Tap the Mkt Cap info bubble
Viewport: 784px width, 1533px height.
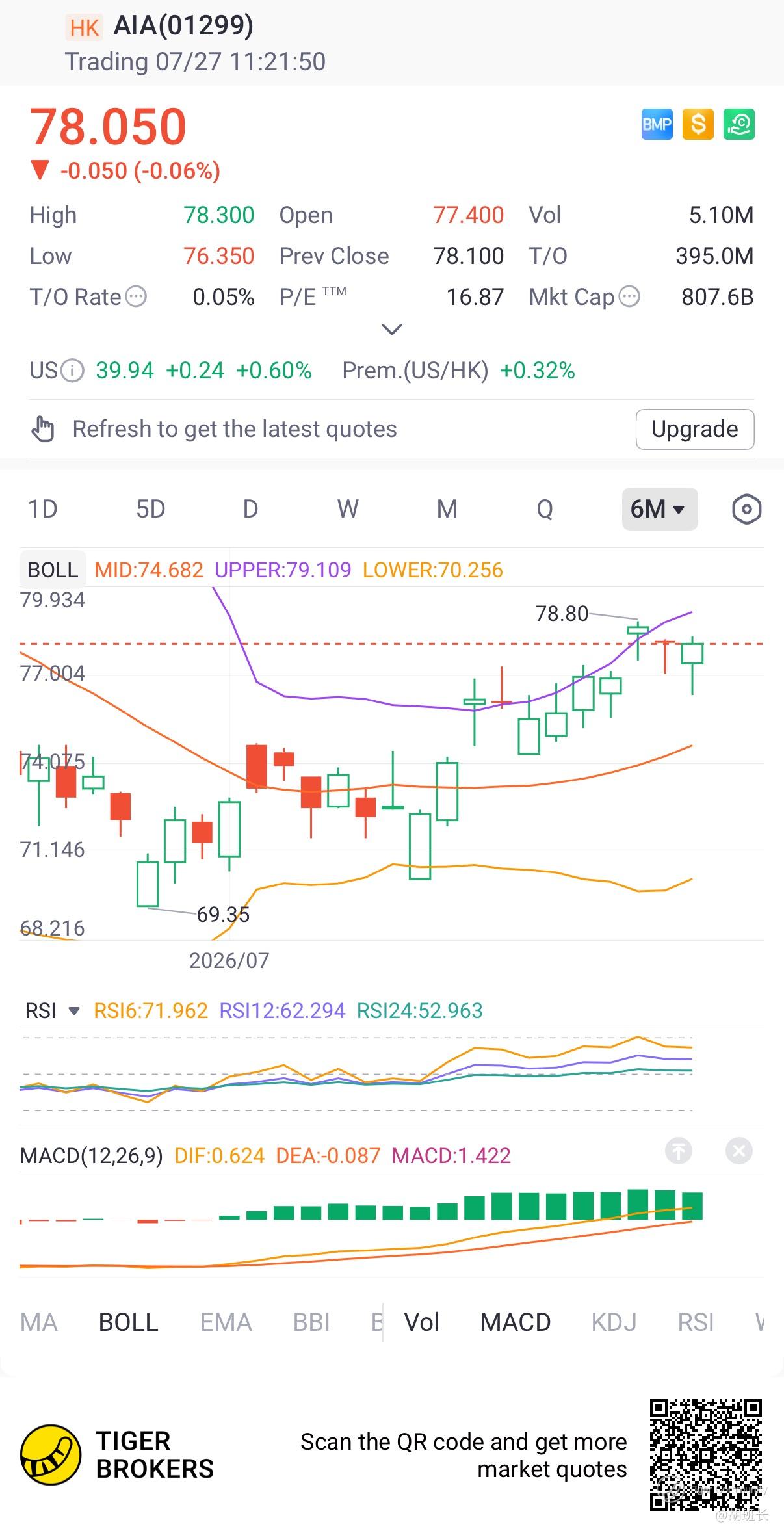click(629, 297)
